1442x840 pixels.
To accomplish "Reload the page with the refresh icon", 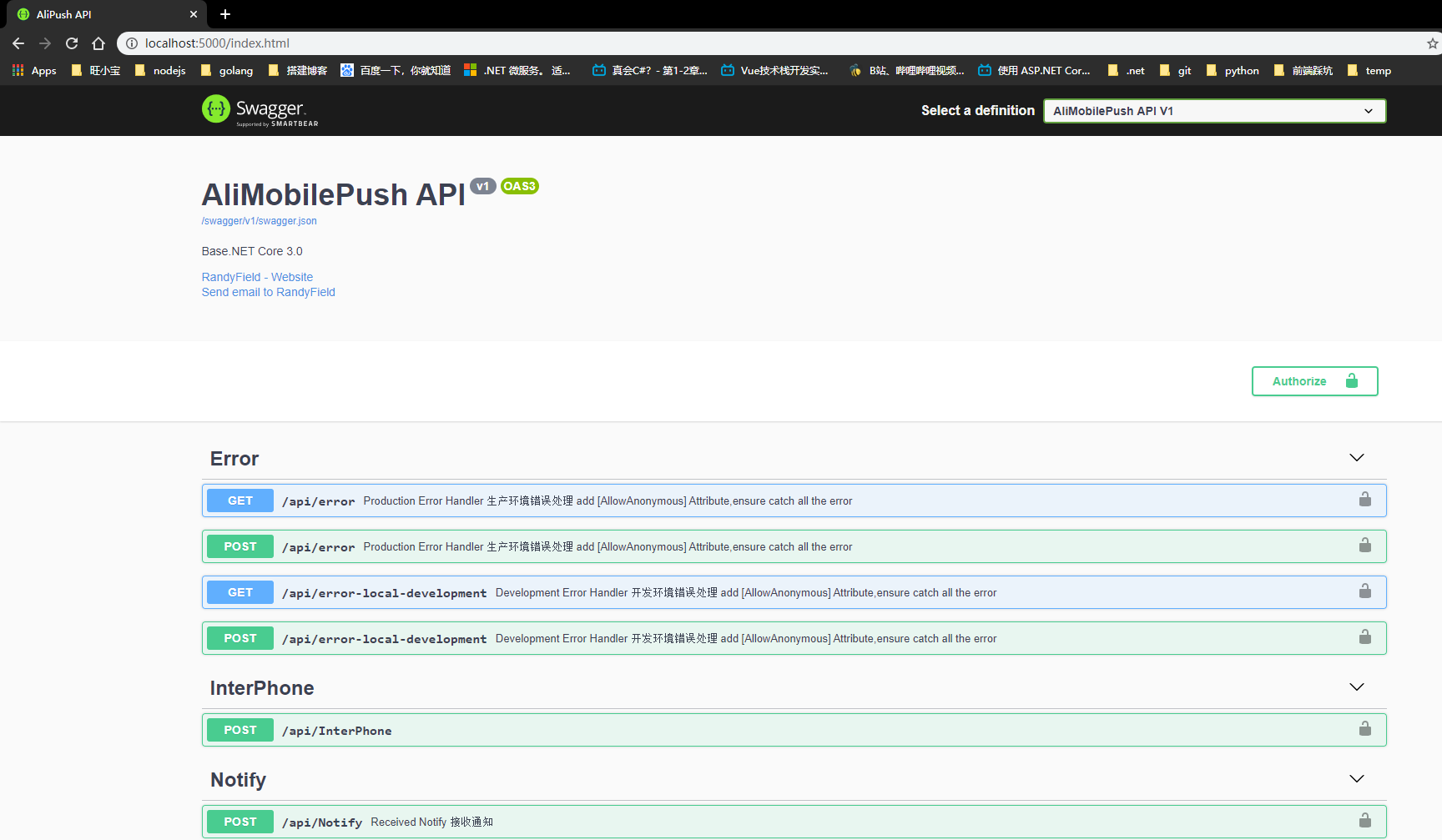I will pyautogui.click(x=72, y=43).
